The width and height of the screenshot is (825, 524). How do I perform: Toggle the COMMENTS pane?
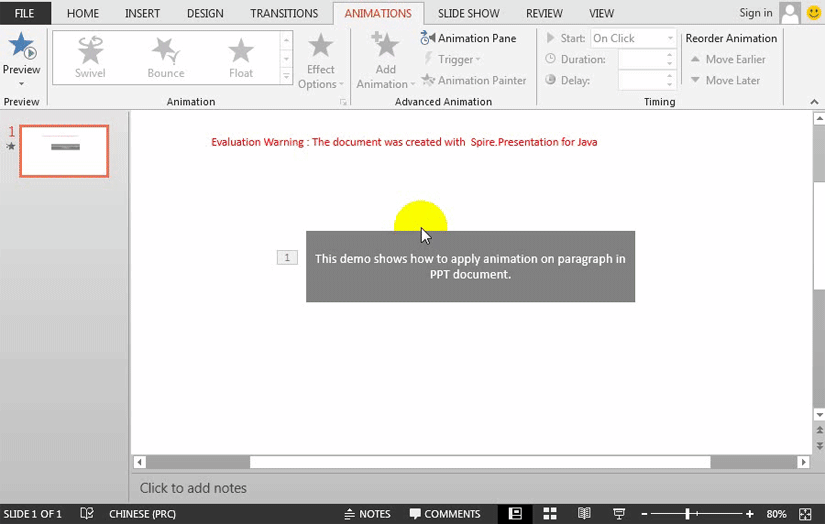point(445,514)
